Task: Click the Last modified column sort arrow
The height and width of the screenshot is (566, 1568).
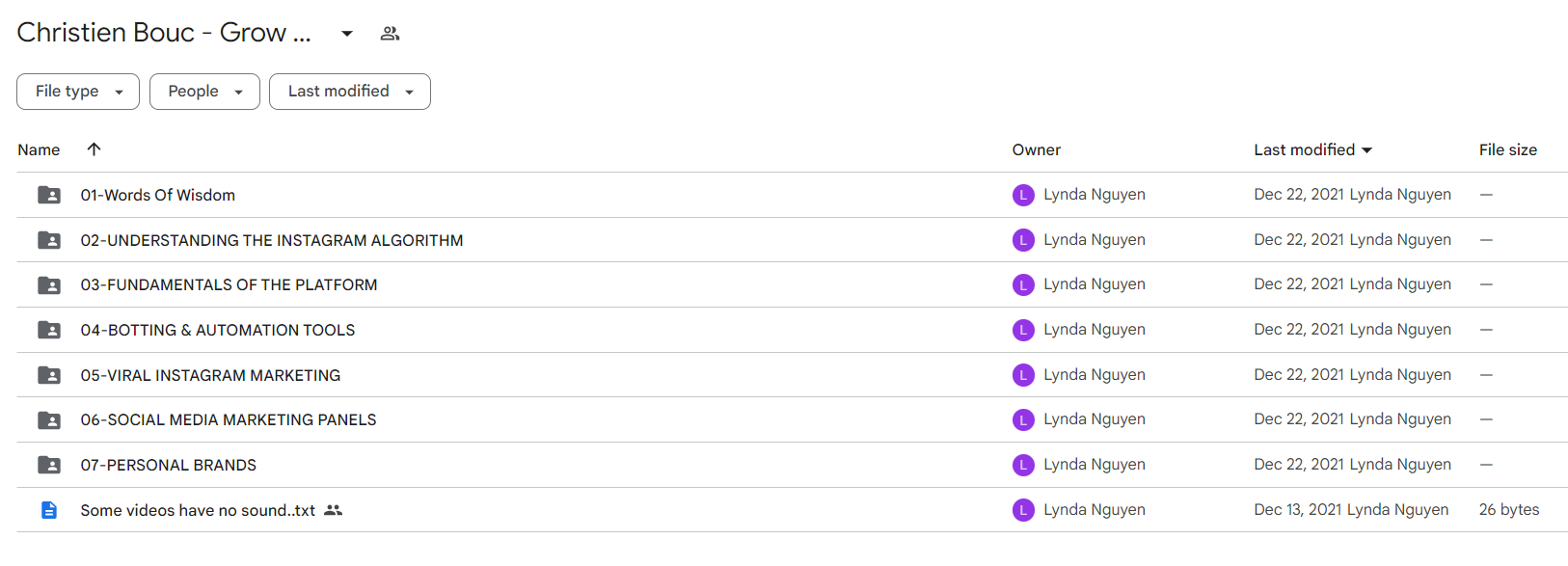Action: coord(1366,150)
